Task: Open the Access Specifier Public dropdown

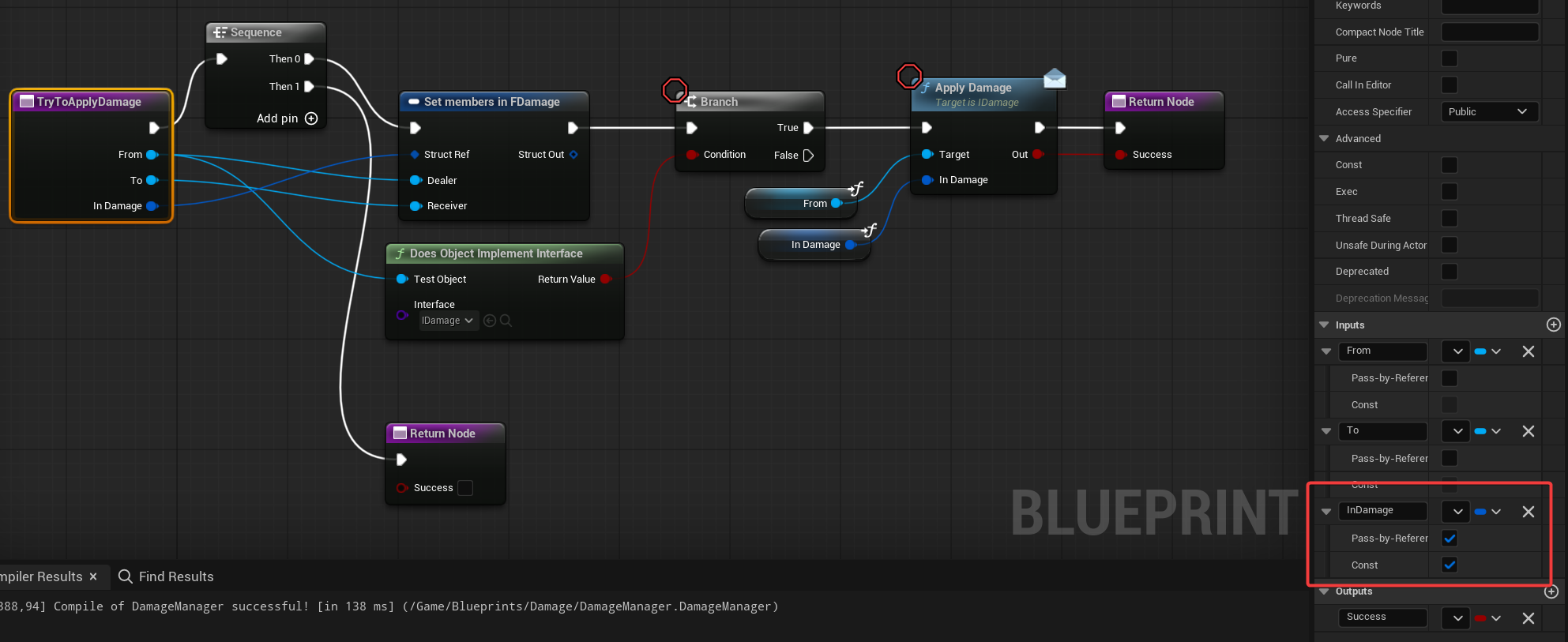Action: click(1488, 112)
